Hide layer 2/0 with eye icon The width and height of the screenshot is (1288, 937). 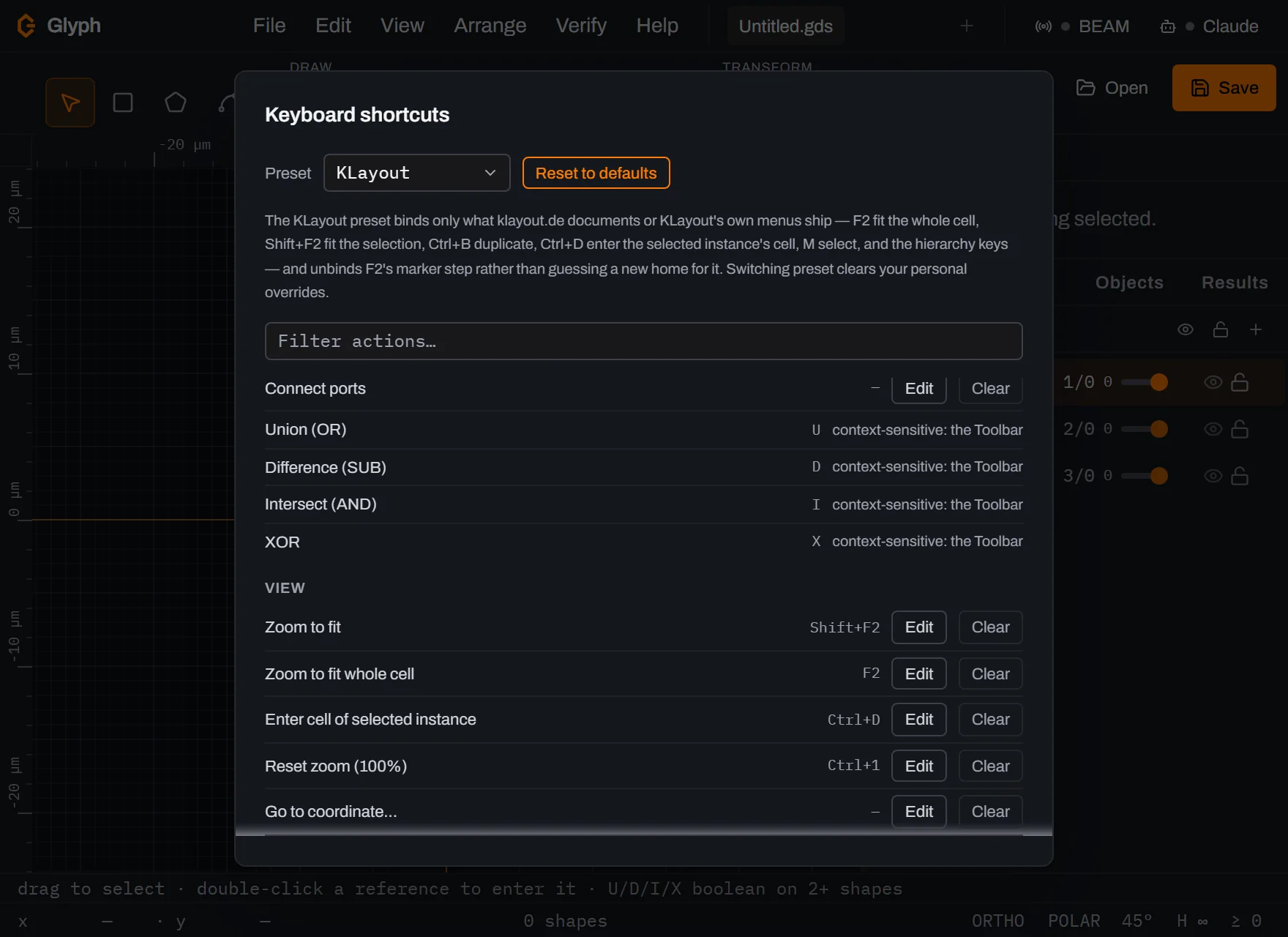[x=1213, y=429]
